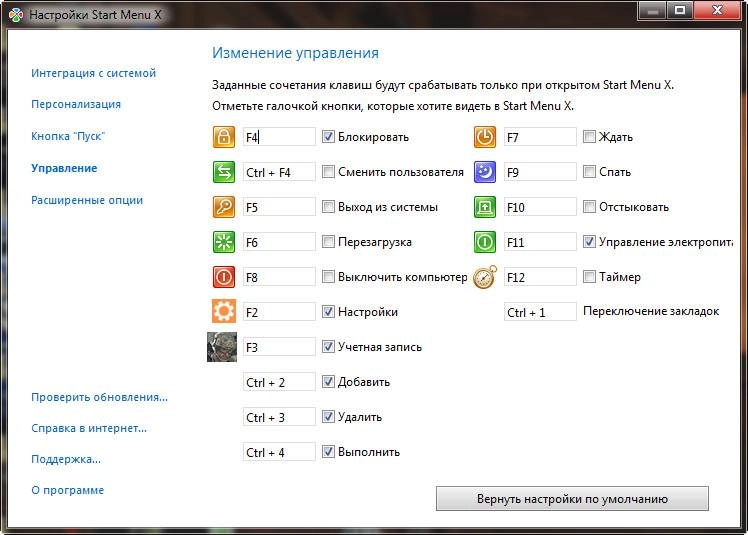The height and width of the screenshot is (535, 748).
Task: Click the F2 hotkey field for Настройки
Action: click(279, 312)
